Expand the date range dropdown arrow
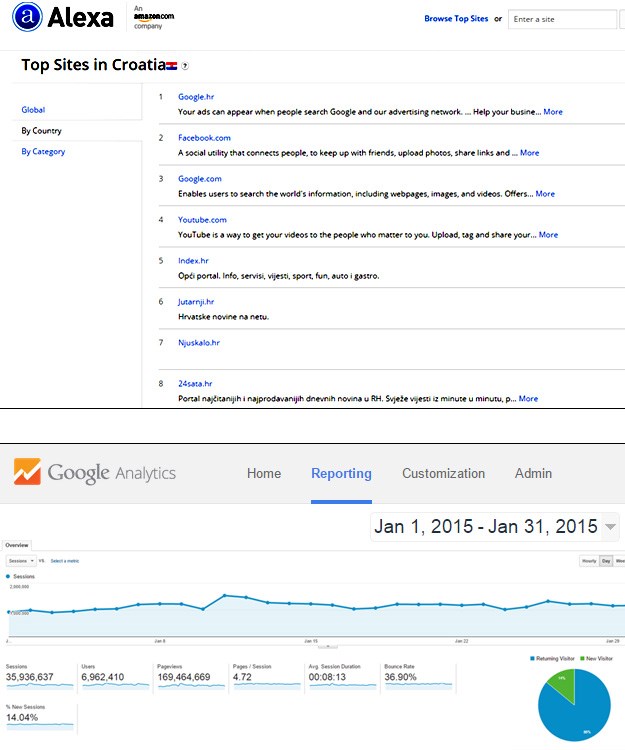The image size is (625, 750). pos(610,527)
